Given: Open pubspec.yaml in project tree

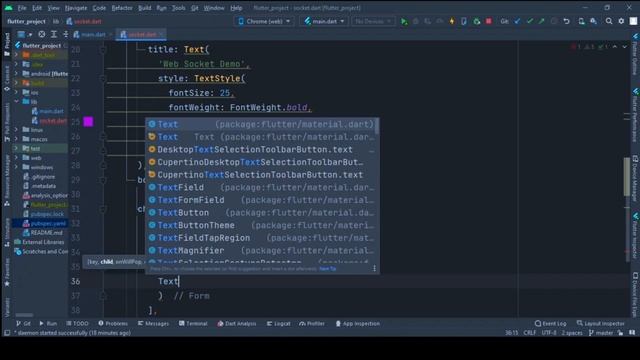Looking at the screenshot, I should 44,223.
